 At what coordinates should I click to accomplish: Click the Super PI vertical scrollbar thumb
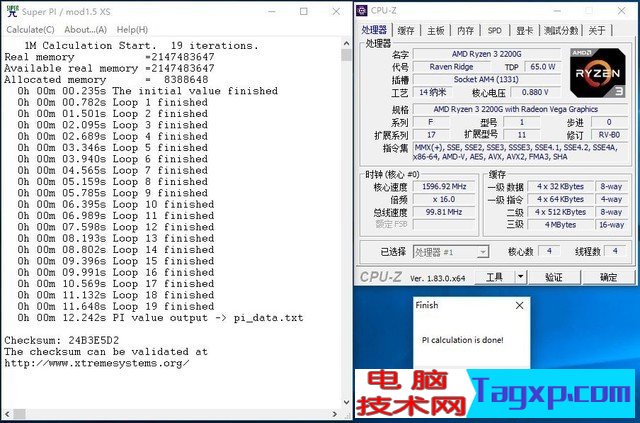pos(346,55)
